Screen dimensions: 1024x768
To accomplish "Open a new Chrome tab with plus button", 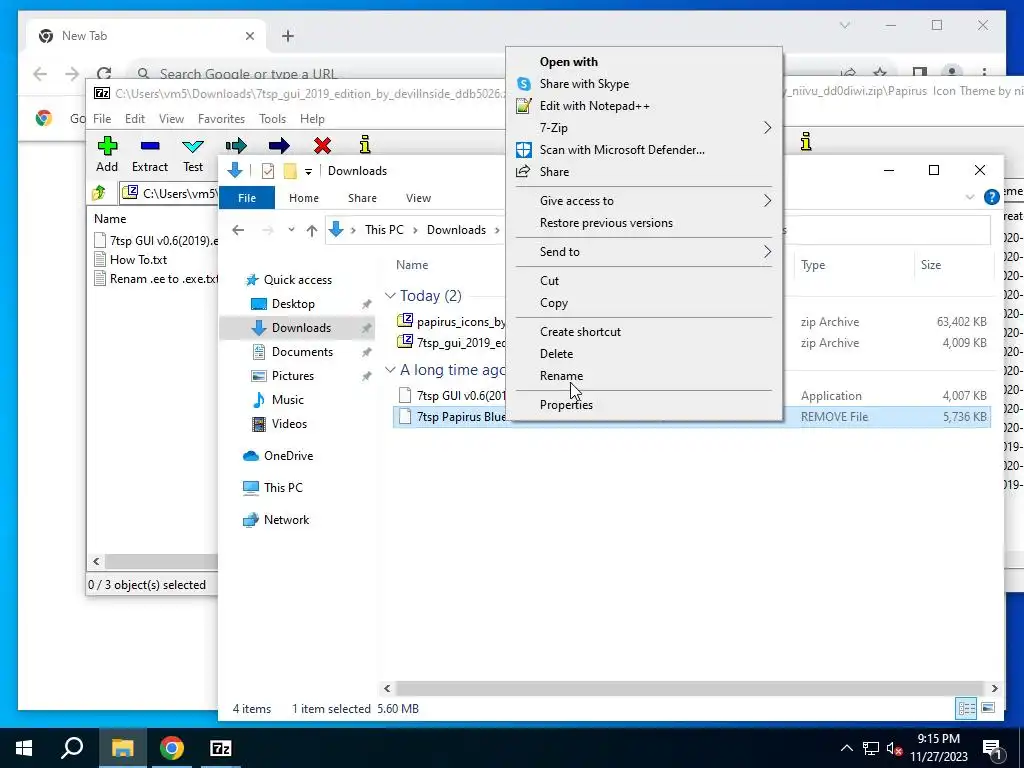I will pos(288,36).
